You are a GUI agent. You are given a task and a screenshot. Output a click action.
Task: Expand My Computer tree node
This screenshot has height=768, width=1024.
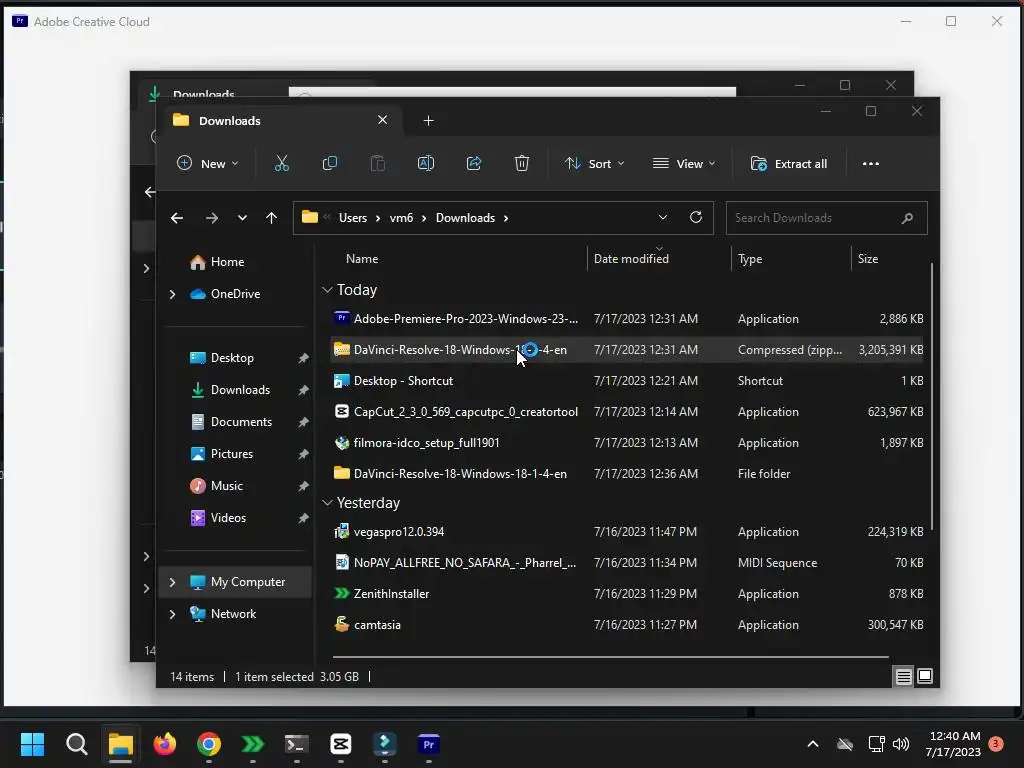pyautogui.click(x=172, y=582)
